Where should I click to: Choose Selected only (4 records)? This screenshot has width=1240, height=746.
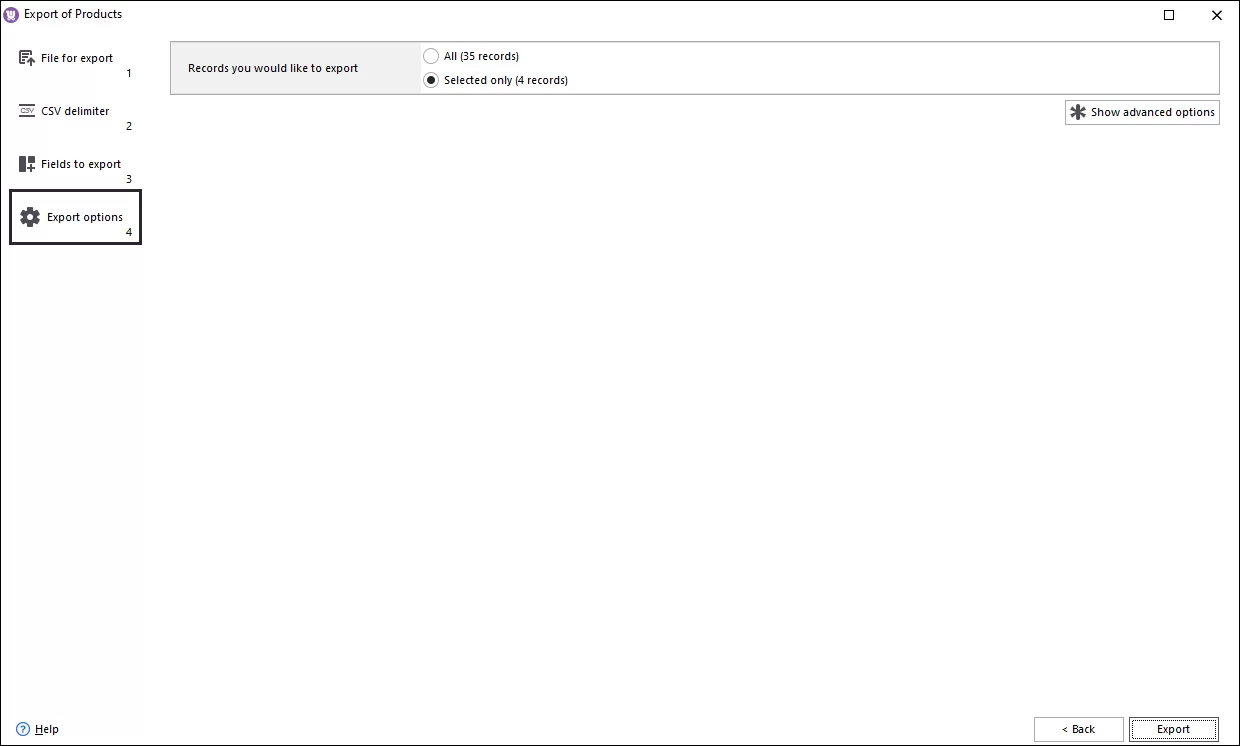431,80
